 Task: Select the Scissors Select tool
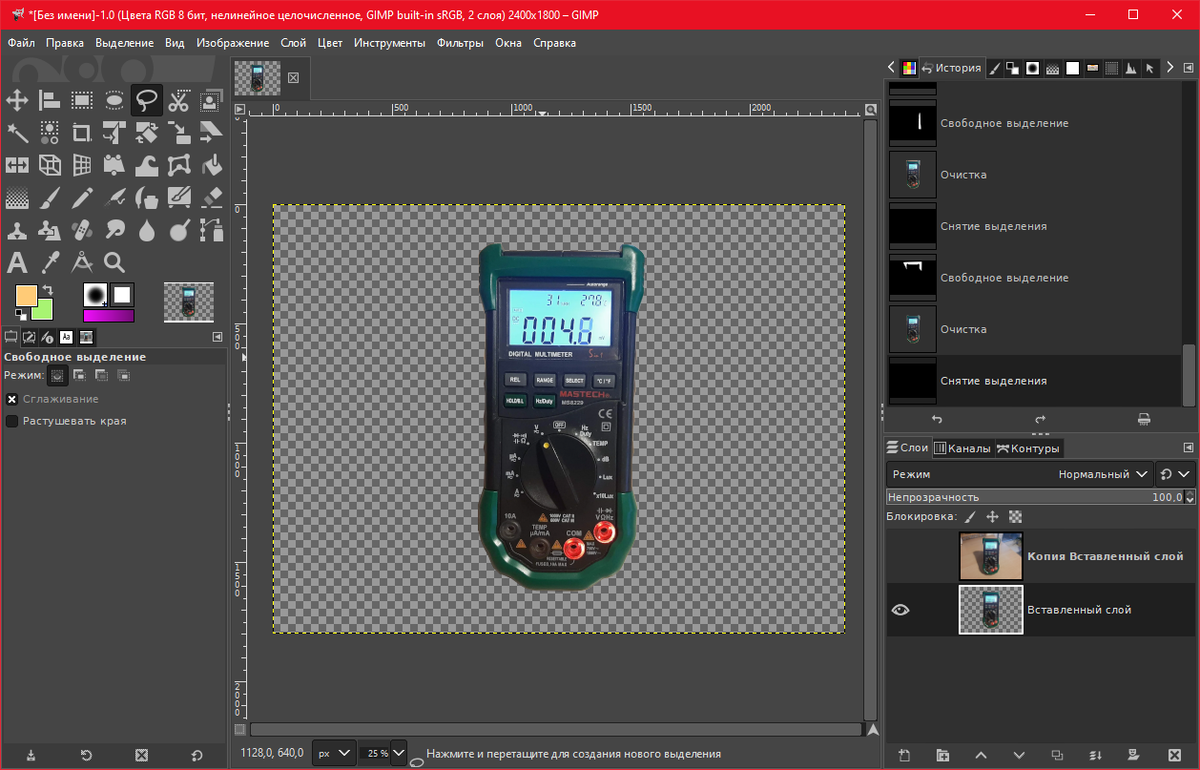179,100
